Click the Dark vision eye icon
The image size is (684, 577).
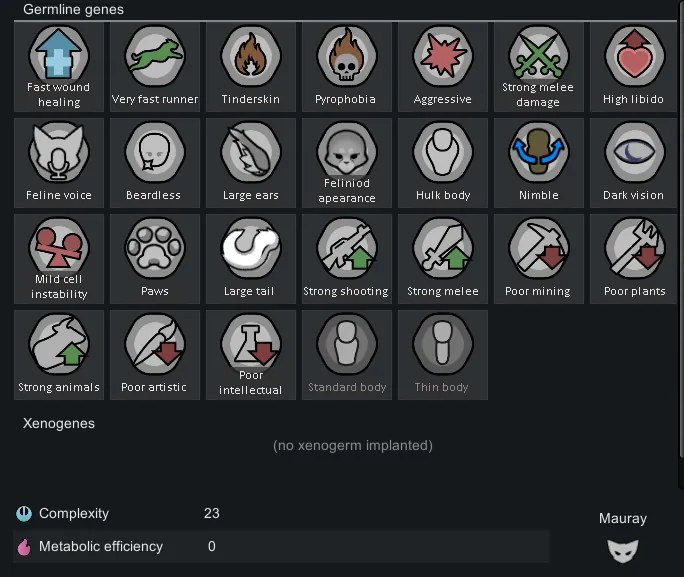pos(635,152)
